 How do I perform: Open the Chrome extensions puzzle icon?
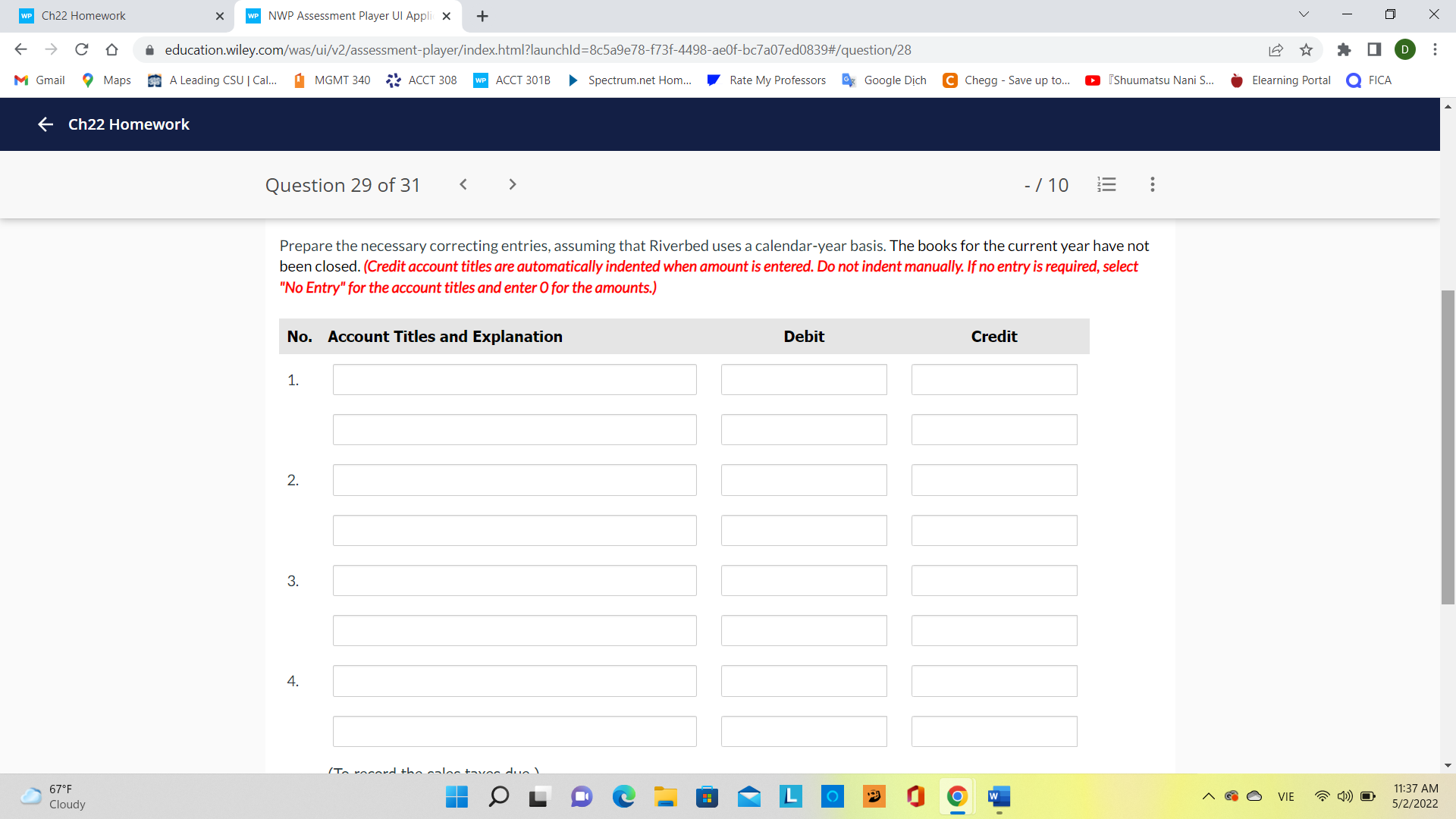[1345, 50]
